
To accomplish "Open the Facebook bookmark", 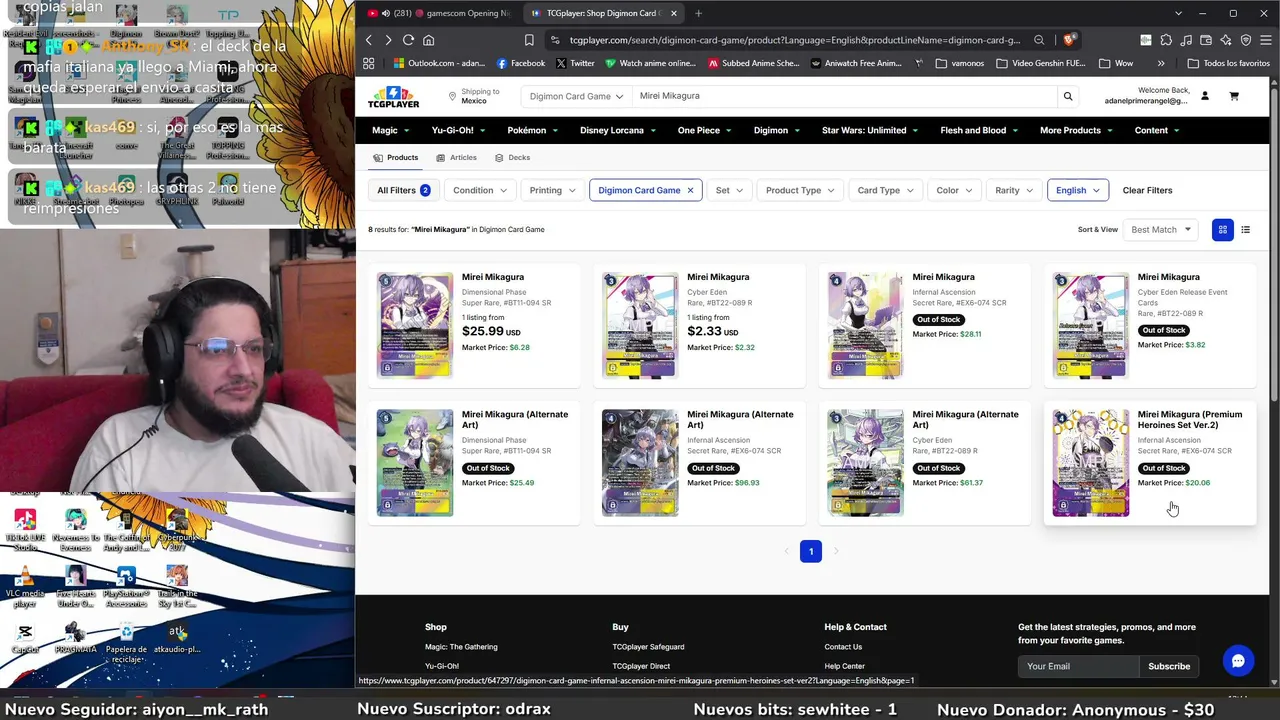I will click(x=521, y=63).
